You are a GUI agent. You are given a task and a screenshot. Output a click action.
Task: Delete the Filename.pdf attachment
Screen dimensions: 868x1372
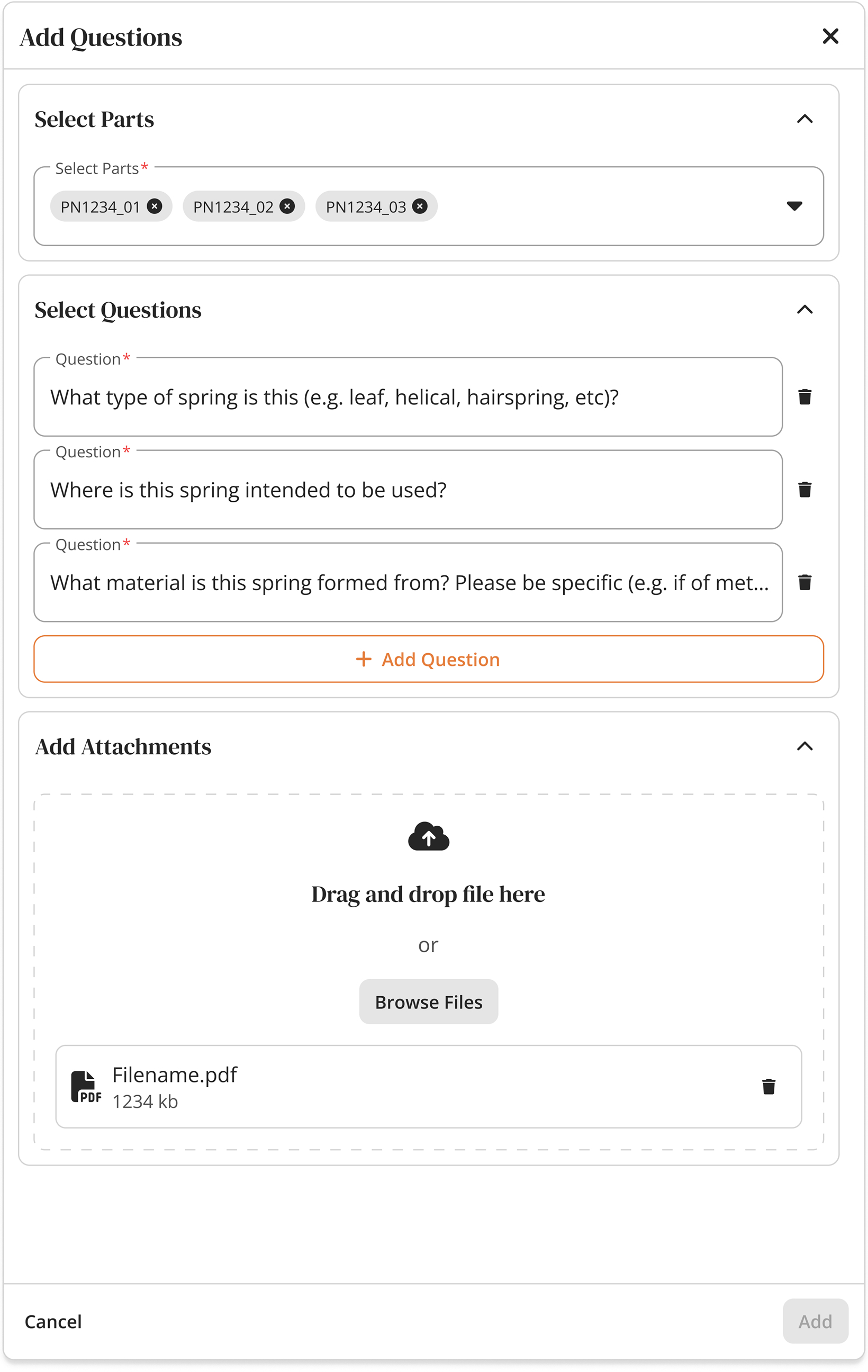click(x=768, y=1087)
